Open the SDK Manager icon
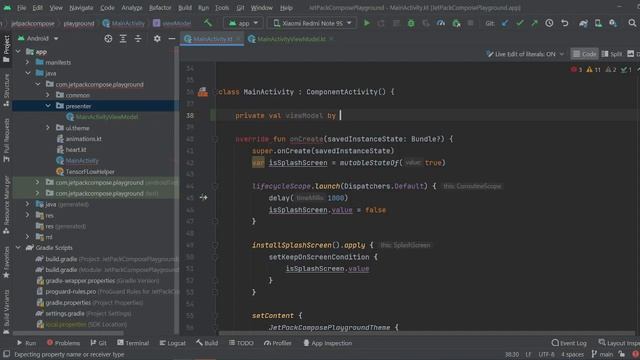Screen dimensions: 640x360 (613, 23)
